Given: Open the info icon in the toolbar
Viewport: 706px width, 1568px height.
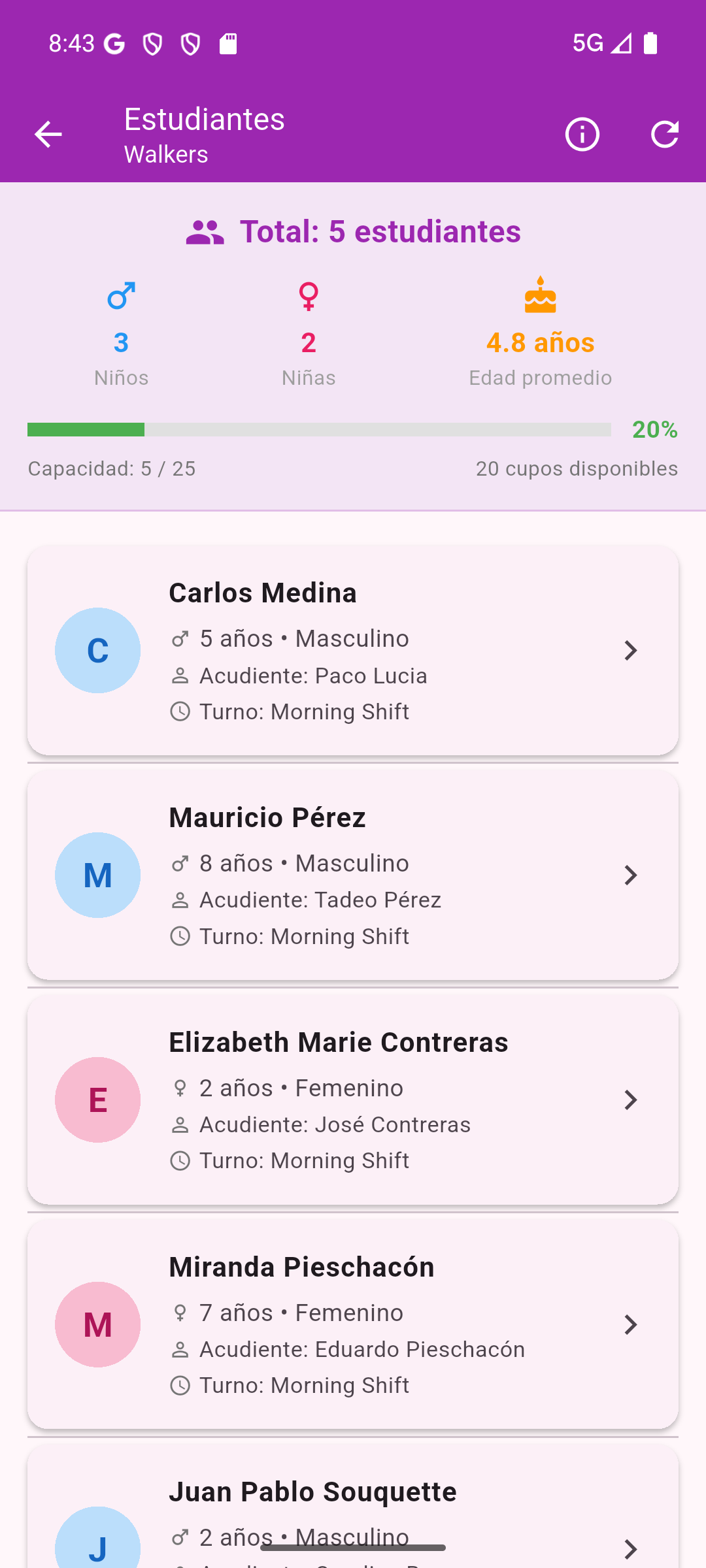Looking at the screenshot, I should pyautogui.click(x=582, y=135).
